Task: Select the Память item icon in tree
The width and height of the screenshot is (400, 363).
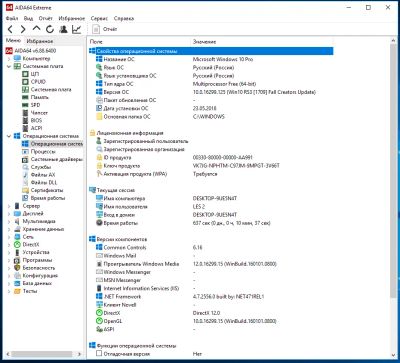Action: click(x=25, y=97)
